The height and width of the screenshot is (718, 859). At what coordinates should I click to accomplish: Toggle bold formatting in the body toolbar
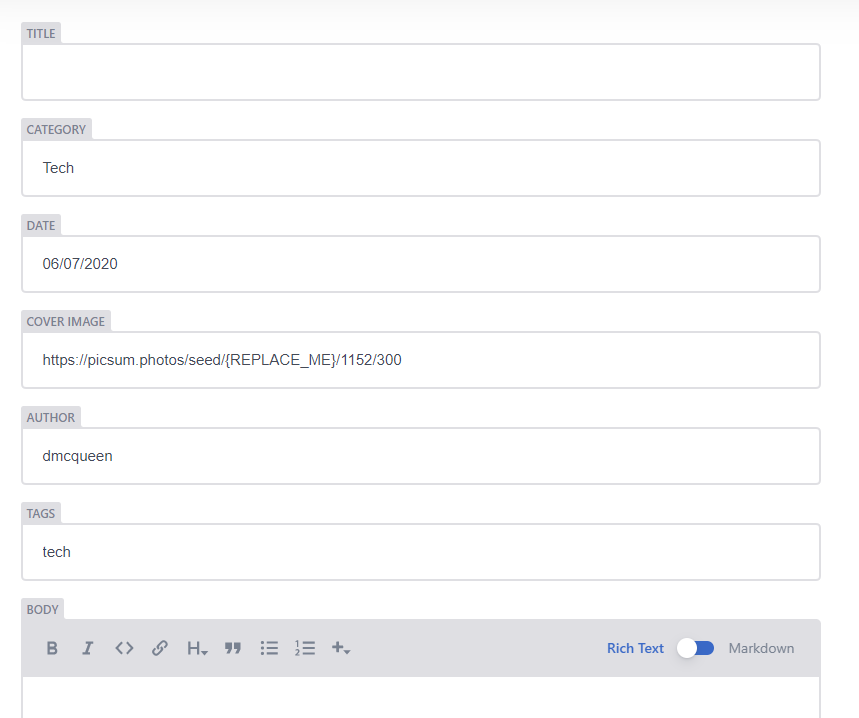[51, 648]
